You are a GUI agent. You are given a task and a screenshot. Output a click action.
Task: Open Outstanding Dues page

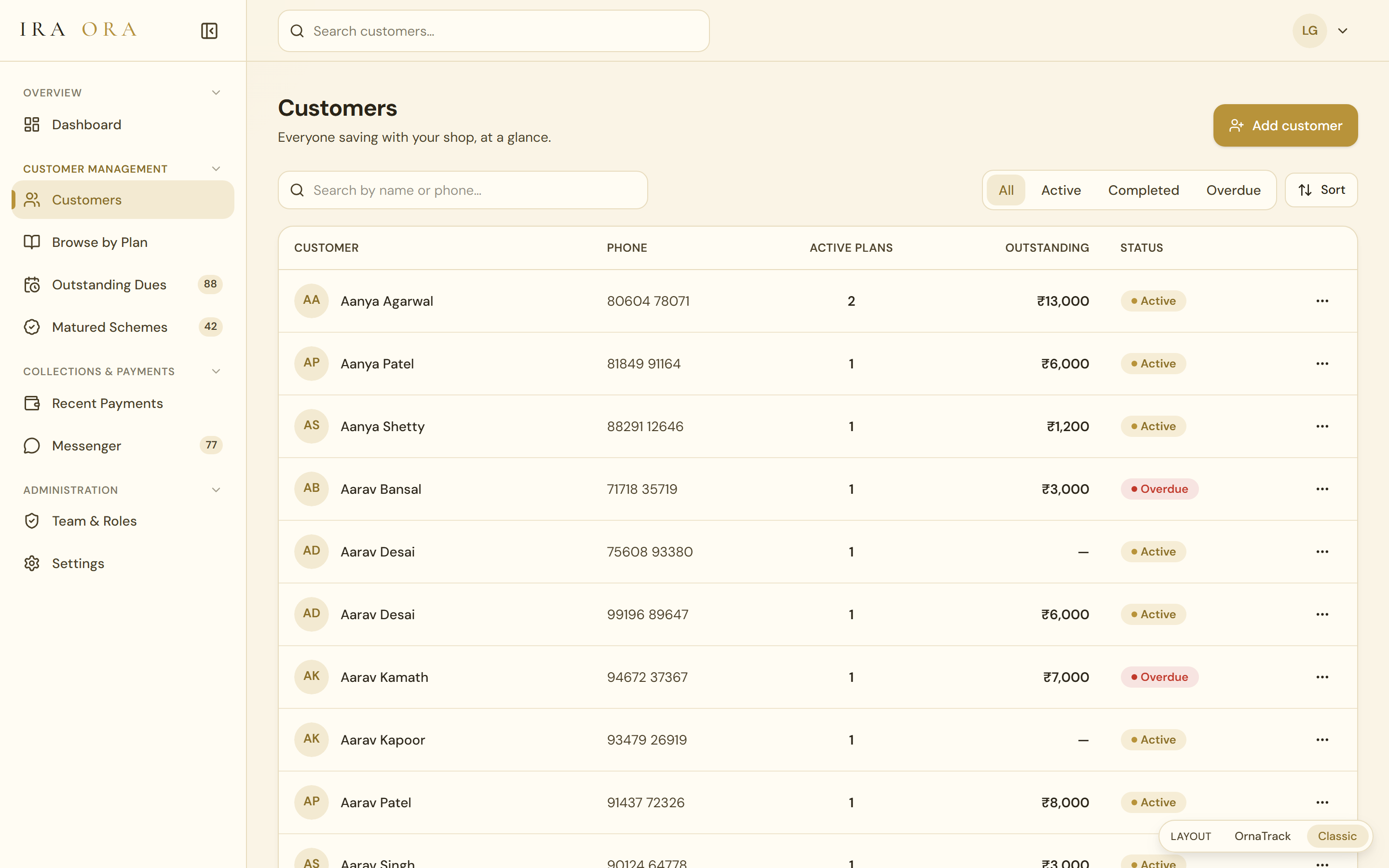123,285
